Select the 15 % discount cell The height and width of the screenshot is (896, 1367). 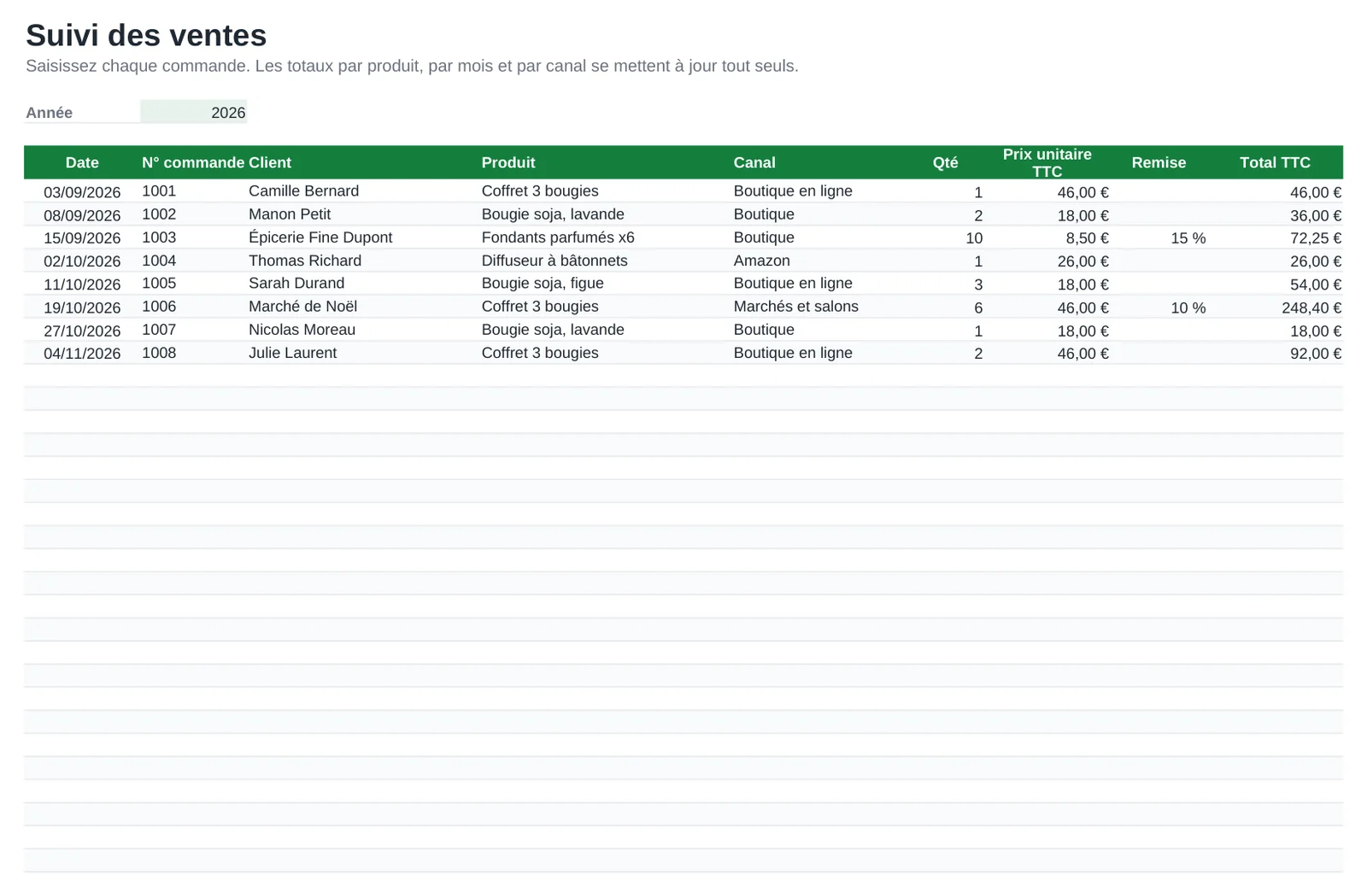[1159, 238]
